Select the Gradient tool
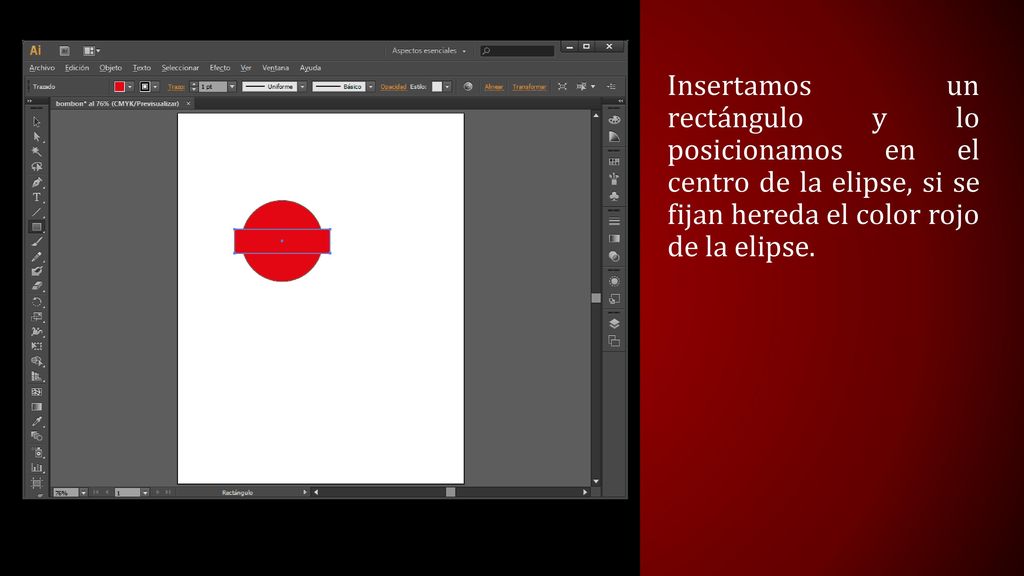Image resolution: width=1024 pixels, height=576 pixels. [x=37, y=407]
